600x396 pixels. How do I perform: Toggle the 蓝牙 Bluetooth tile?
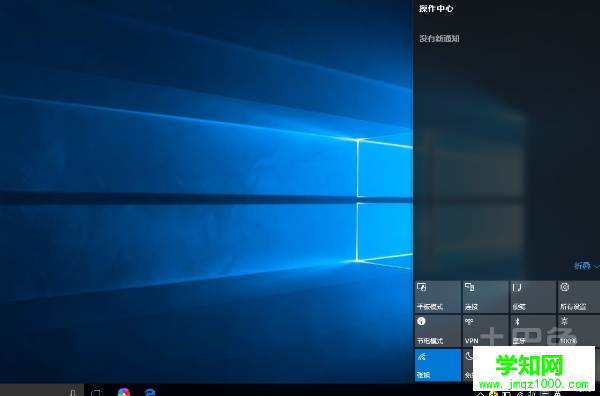tap(533, 331)
